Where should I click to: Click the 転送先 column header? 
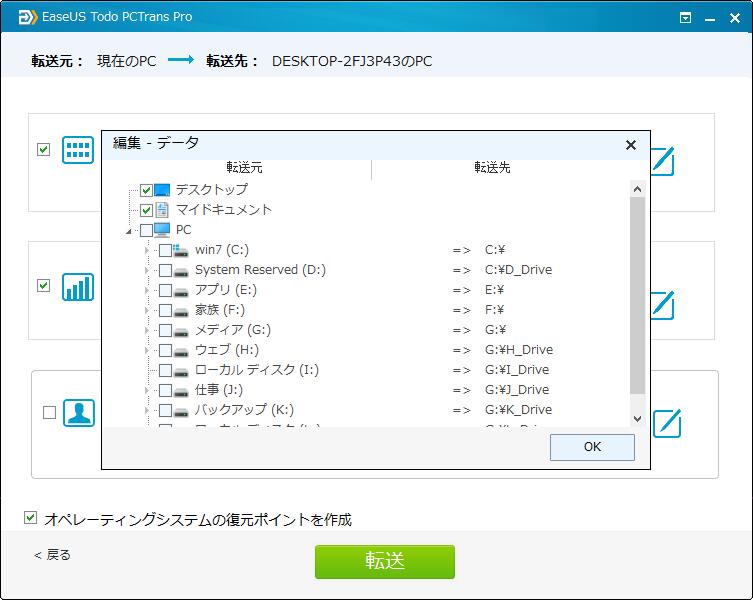tap(492, 168)
